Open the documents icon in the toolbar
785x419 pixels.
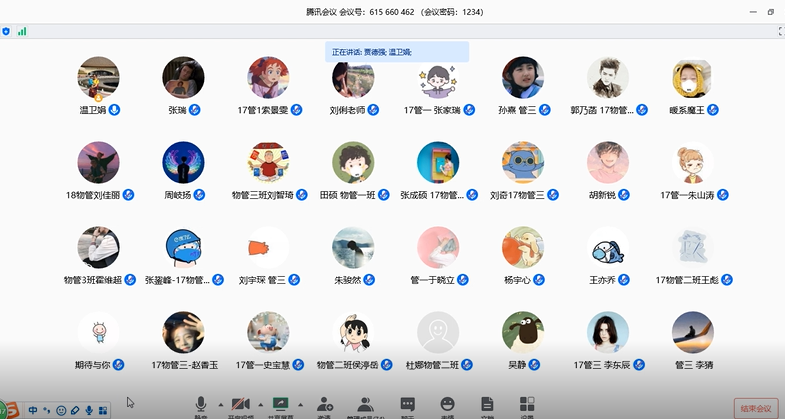487,404
